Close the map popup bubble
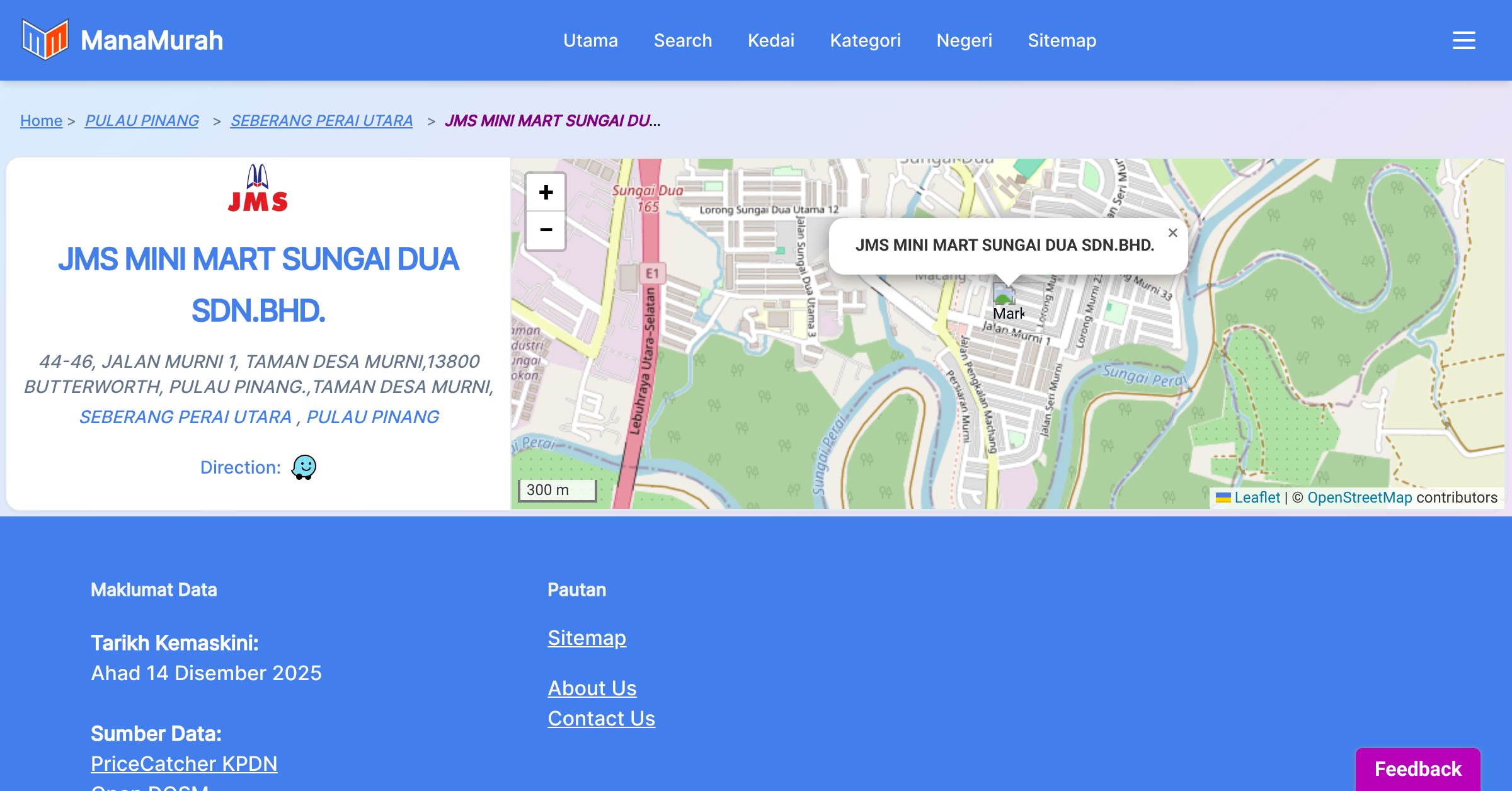The image size is (1512, 791). (x=1172, y=233)
